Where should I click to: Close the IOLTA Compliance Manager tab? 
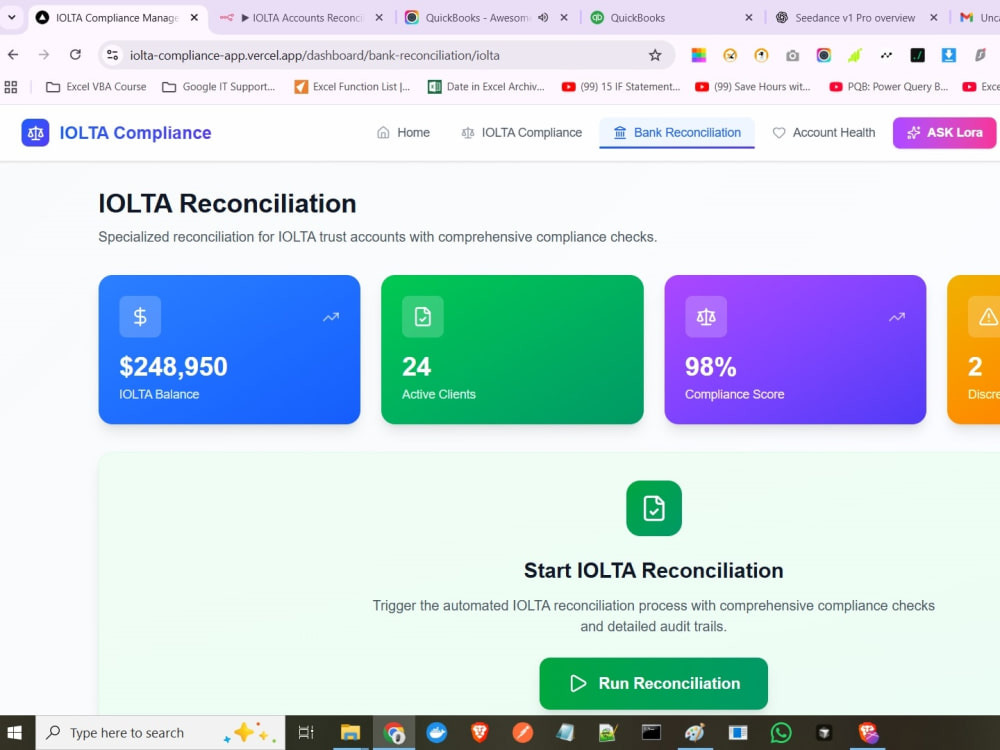[x=194, y=18]
